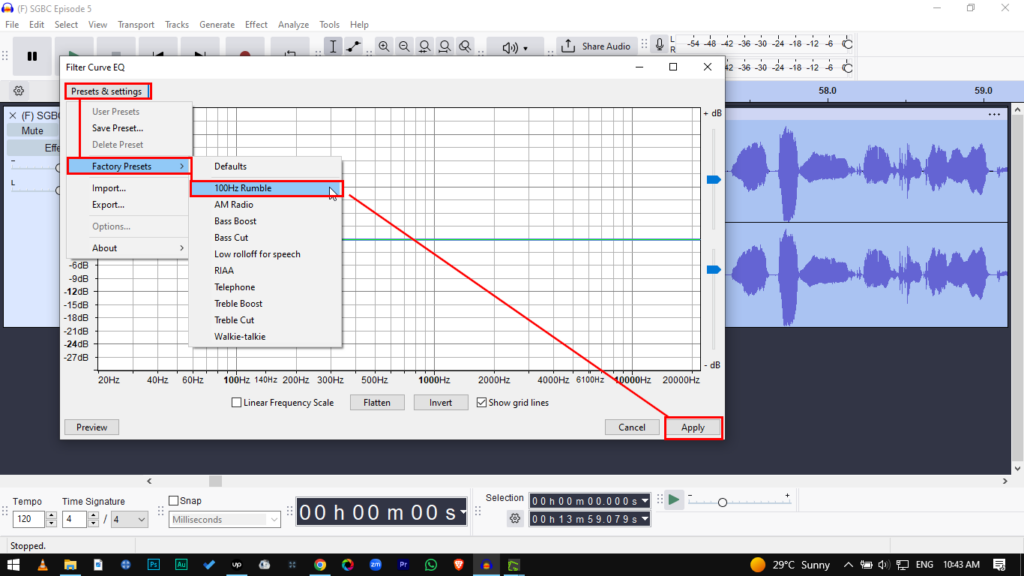The image size is (1024, 576).
Task: Select the Envelope tool
Action: tap(354, 46)
